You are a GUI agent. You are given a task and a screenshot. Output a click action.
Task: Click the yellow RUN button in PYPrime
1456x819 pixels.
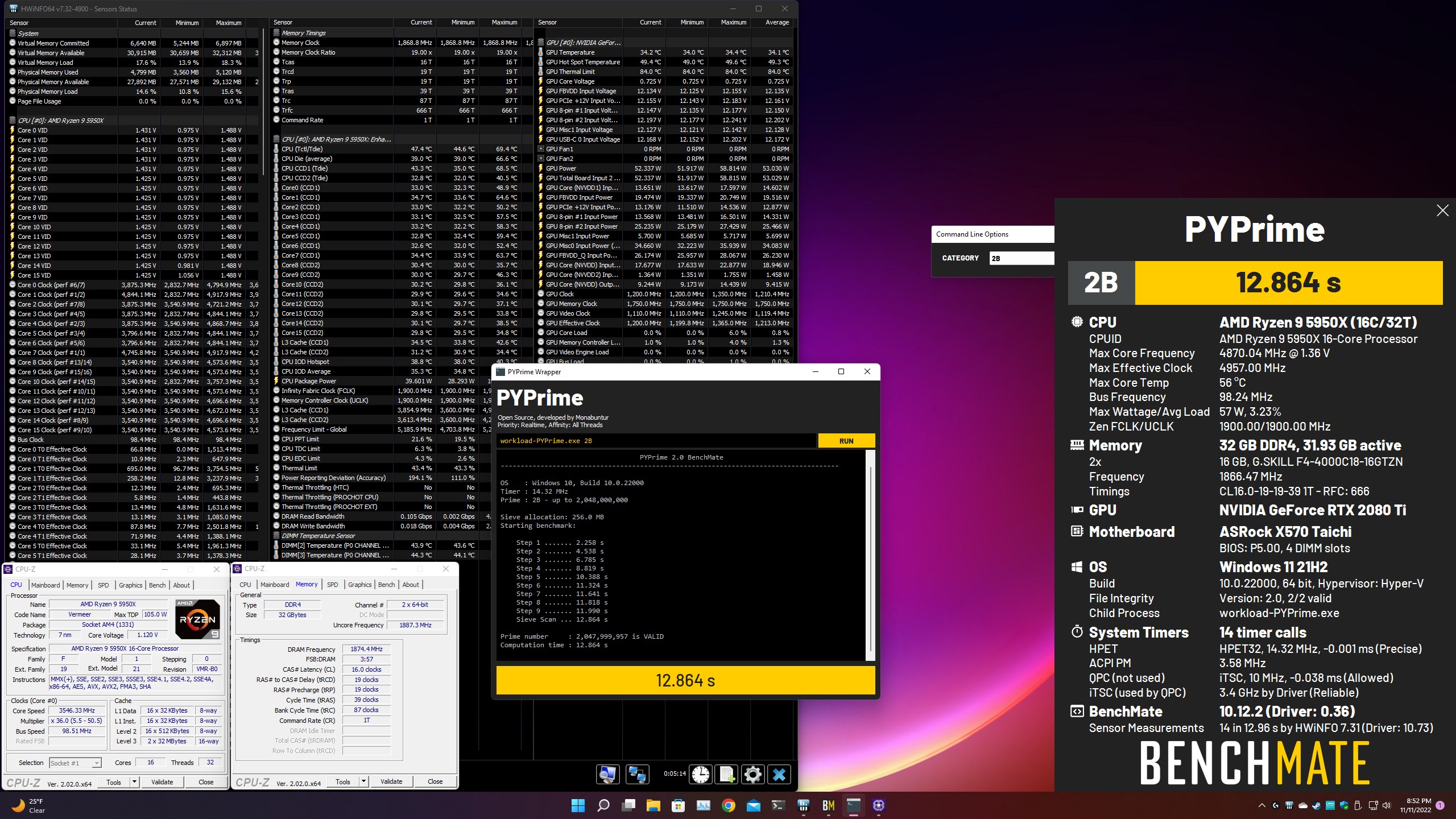click(846, 441)
